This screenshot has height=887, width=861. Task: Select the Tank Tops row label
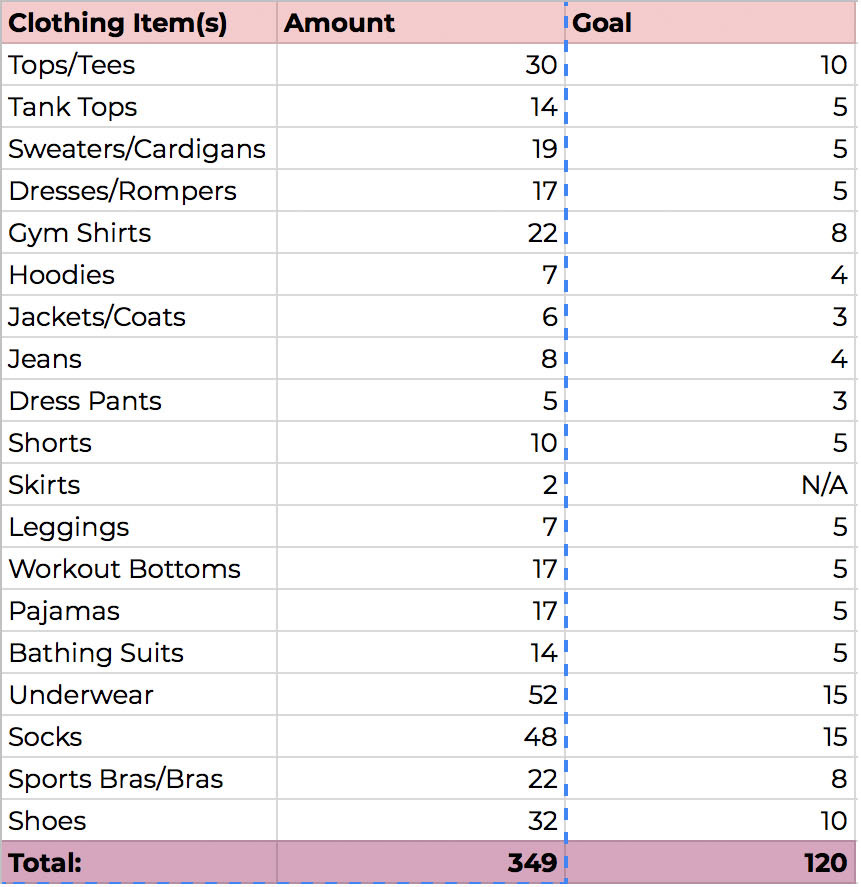click(x=138, y=107)
